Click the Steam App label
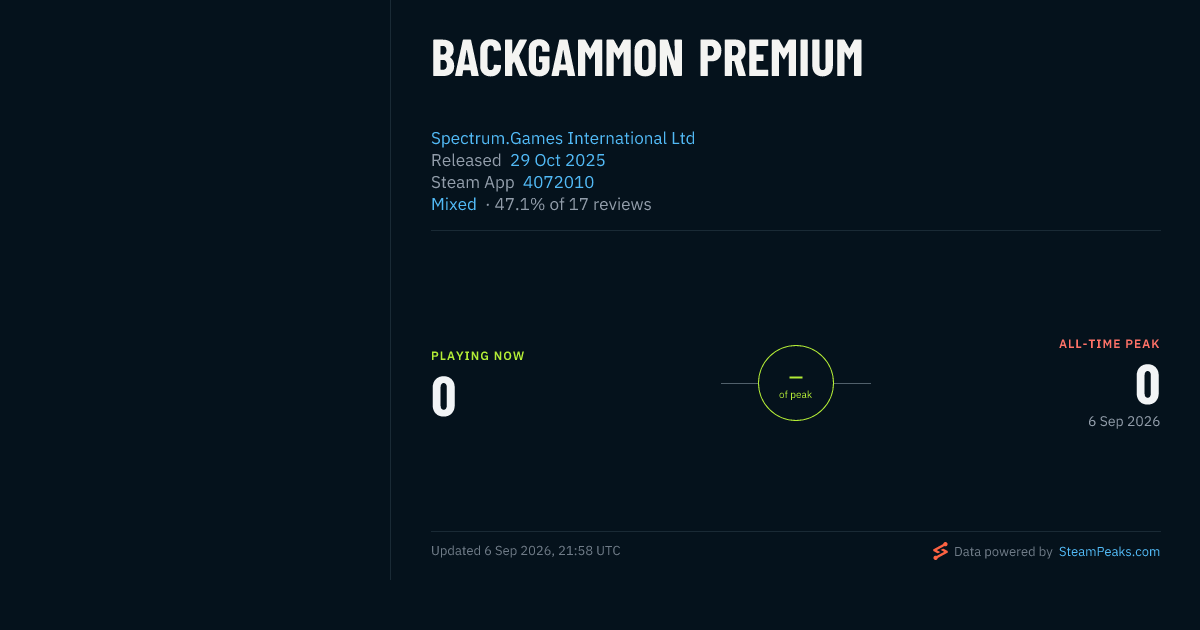Image resolution: width=1200 pixels, height=630 pixels. (473, 182)
